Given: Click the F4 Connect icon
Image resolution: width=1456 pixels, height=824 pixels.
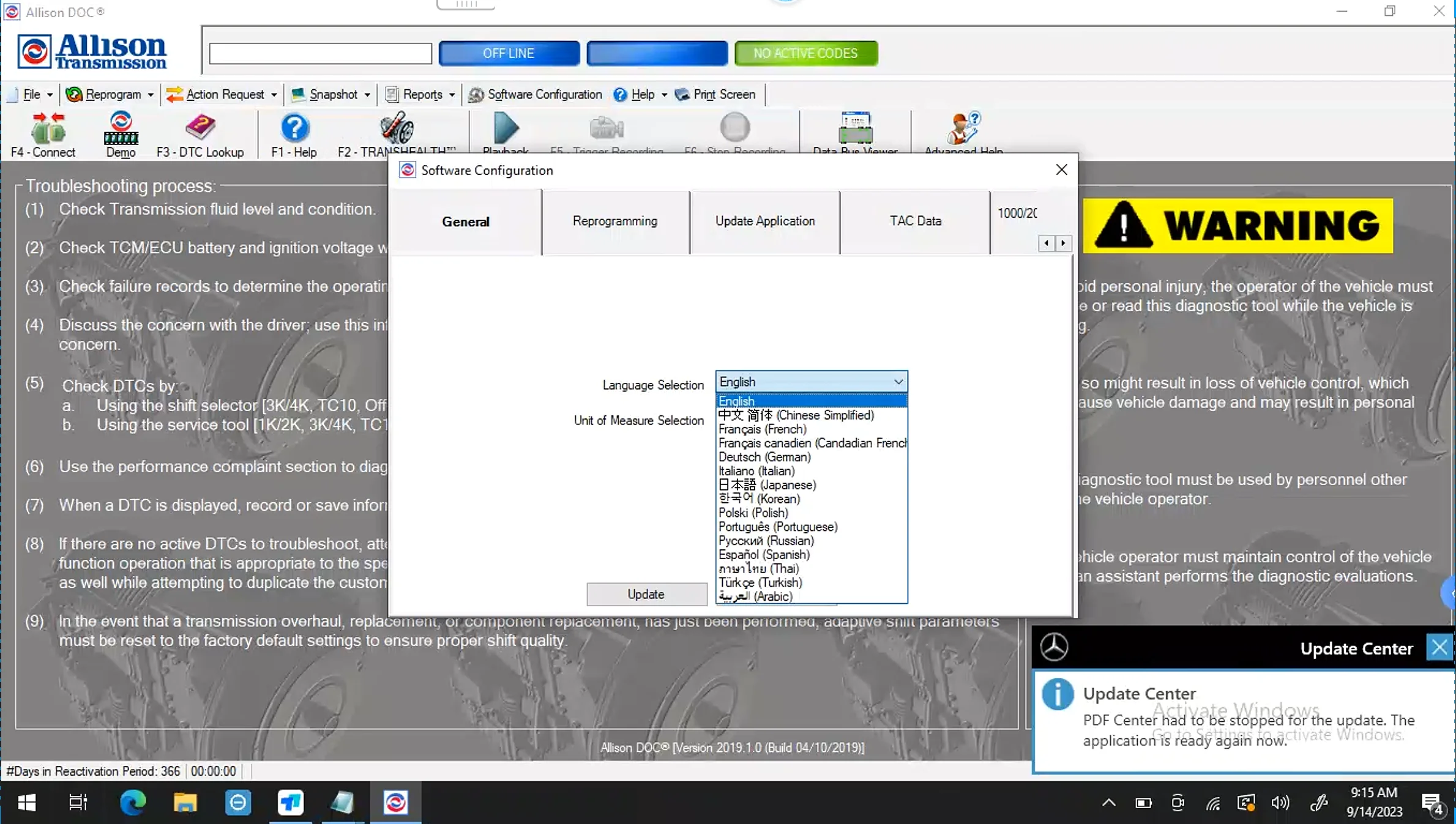Looking at the screenshot, I should coord(43,131).
